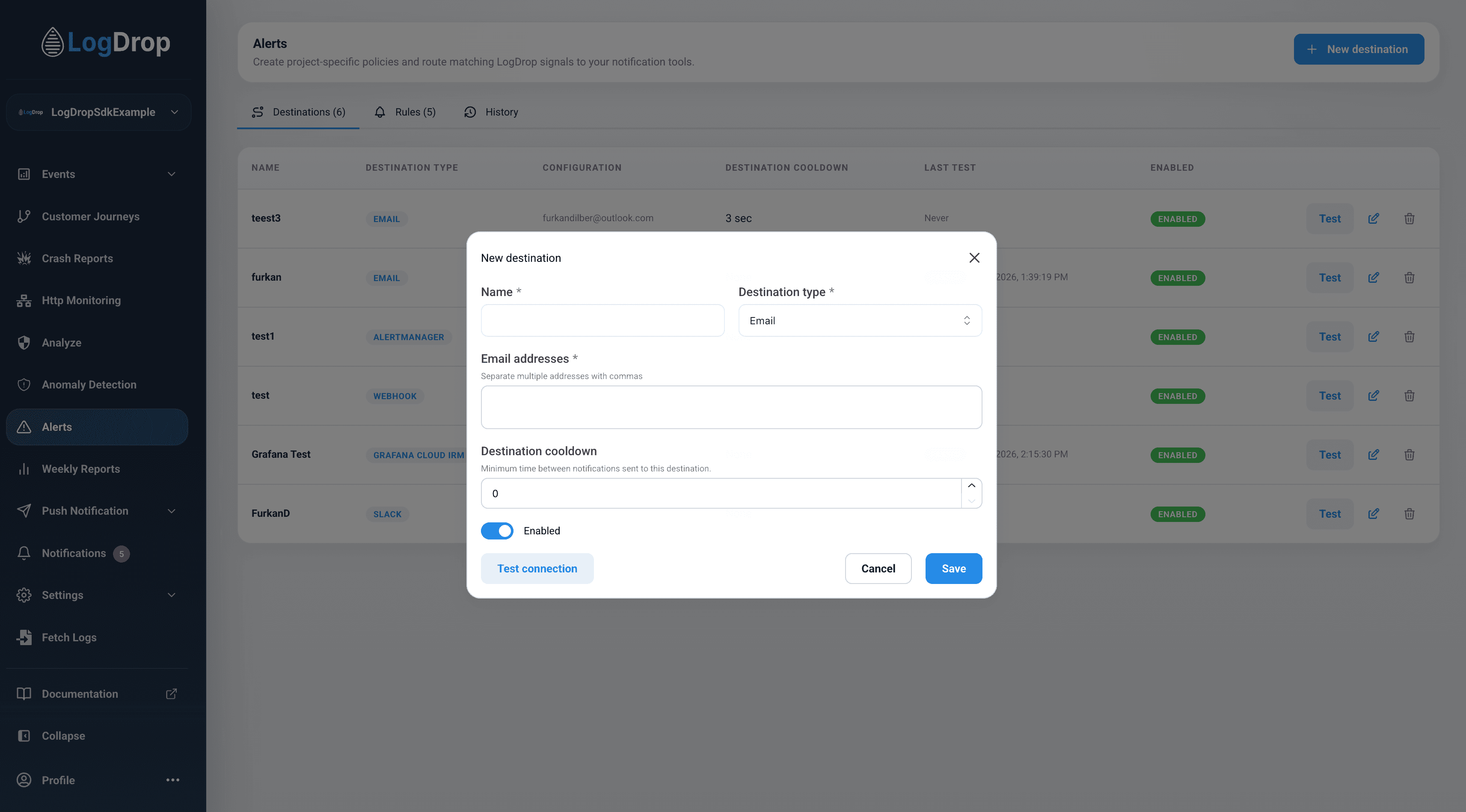Screen dimensions: 1466x812
Task: Delete the furkan destination
Action: [x=1409, y=278]
